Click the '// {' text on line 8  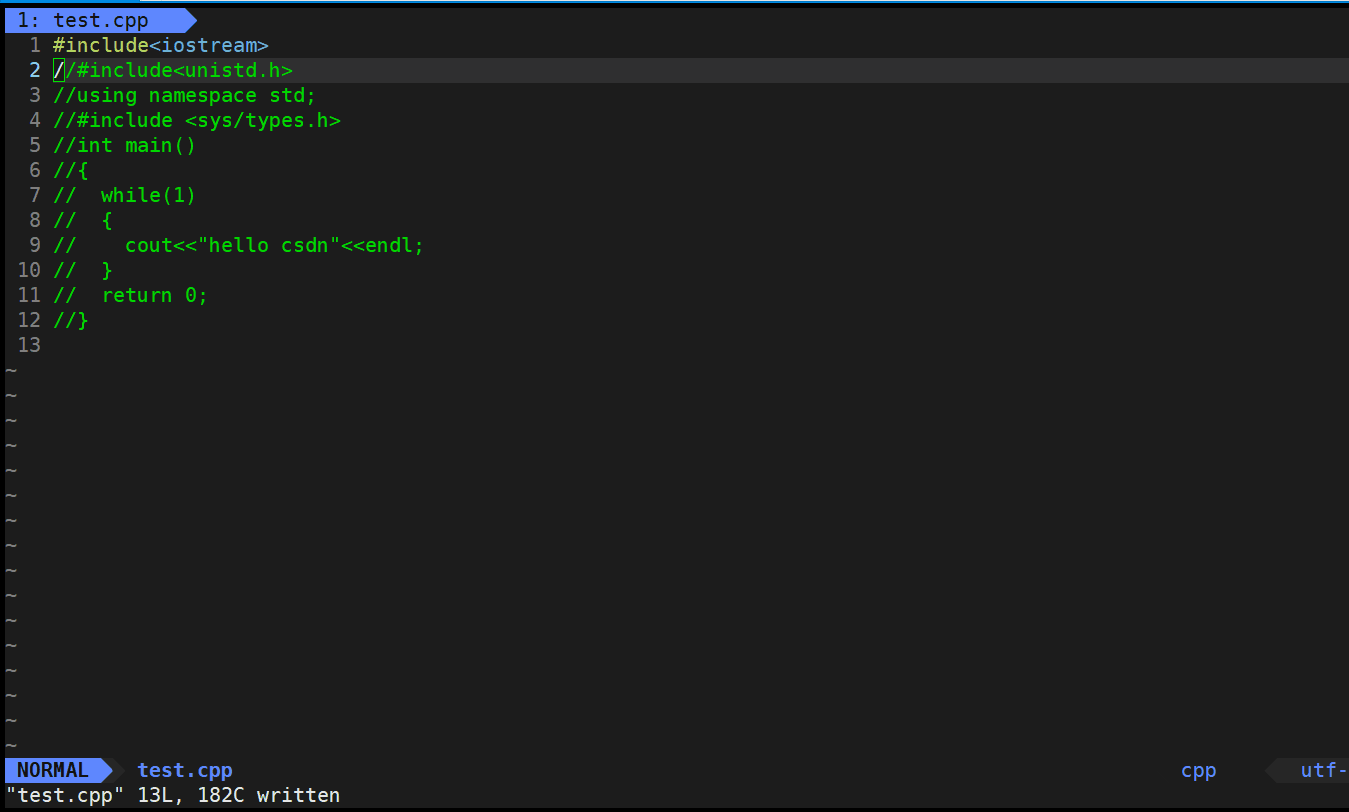tap(83, 220)
